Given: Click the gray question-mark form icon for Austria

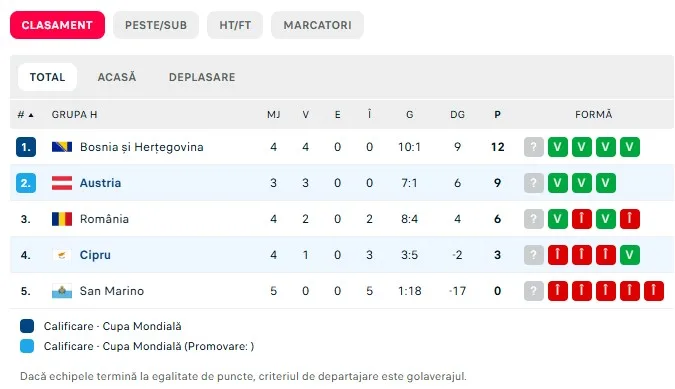Looking at the screenshot, I should point(533,183).
